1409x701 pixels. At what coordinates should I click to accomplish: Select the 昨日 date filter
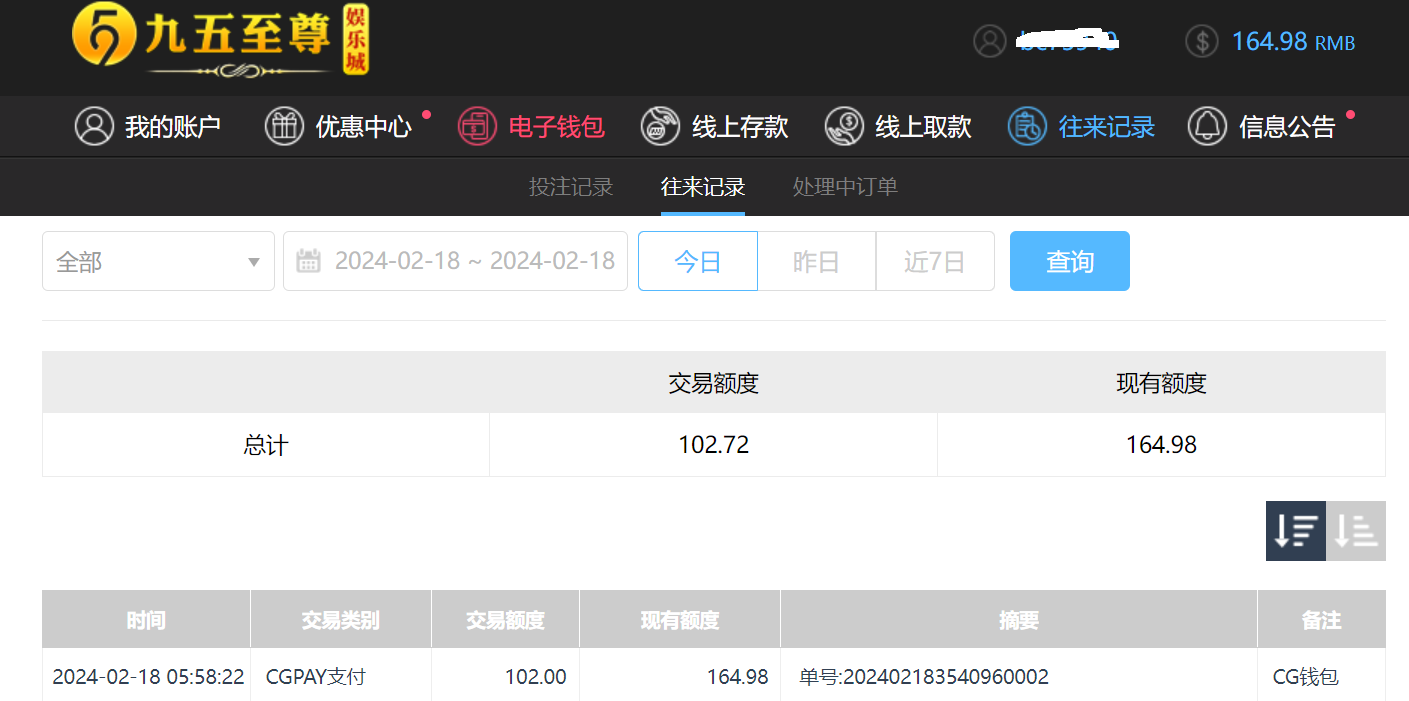coord(816,261)
